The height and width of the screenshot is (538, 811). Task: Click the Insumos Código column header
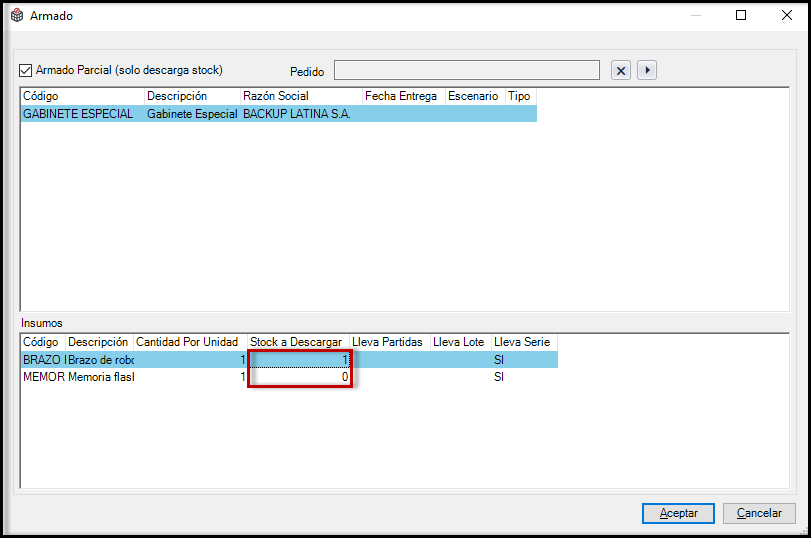coord(43,342)
